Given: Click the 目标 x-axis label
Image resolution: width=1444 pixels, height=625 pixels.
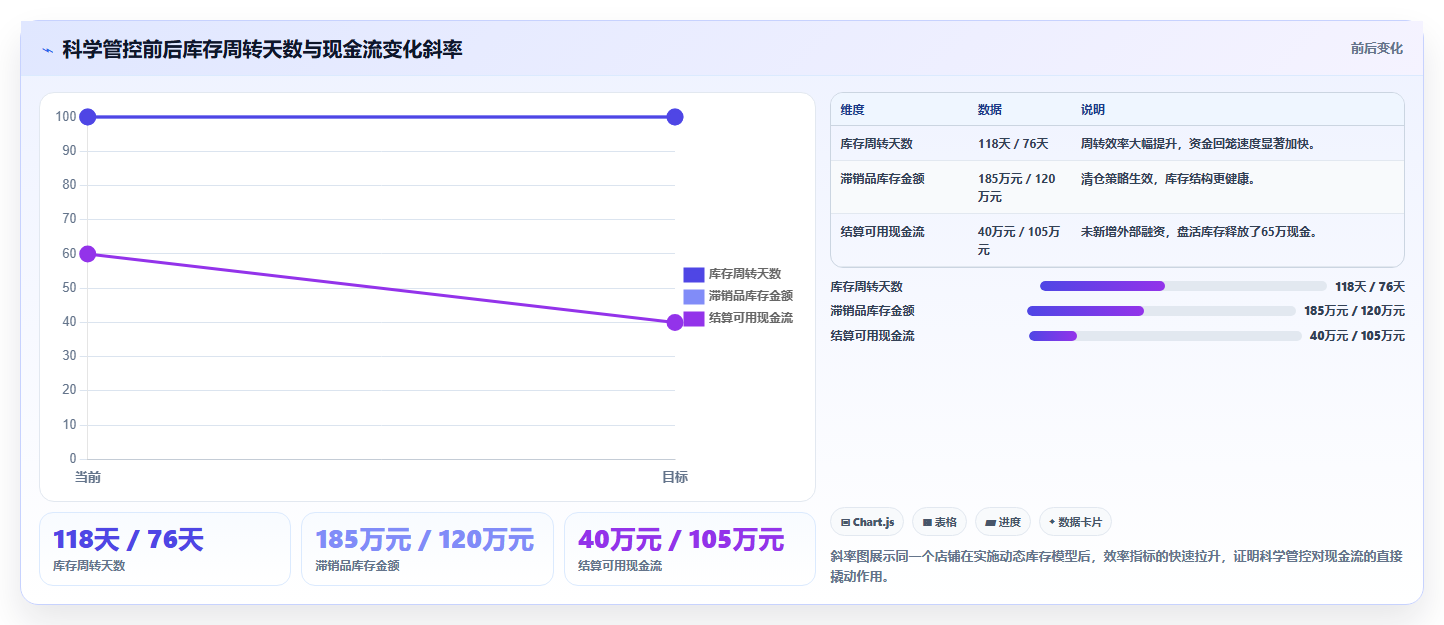Looking at the screenshot, I should (675, 477).
